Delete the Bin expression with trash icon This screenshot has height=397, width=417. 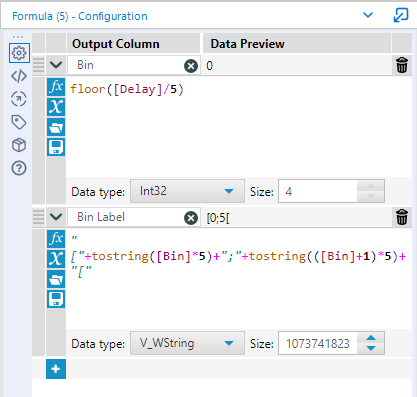(402, 65)
